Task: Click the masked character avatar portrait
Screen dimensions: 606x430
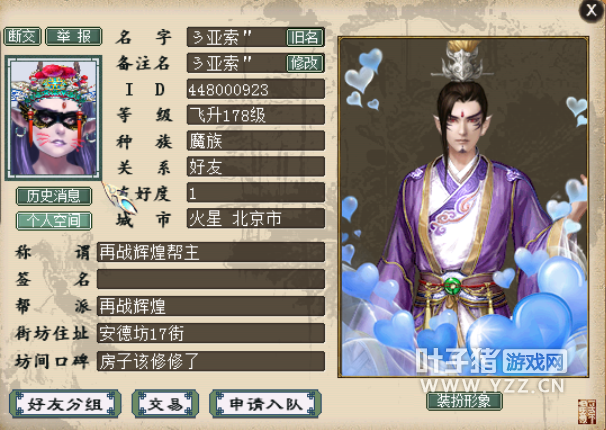Action: 53,118
